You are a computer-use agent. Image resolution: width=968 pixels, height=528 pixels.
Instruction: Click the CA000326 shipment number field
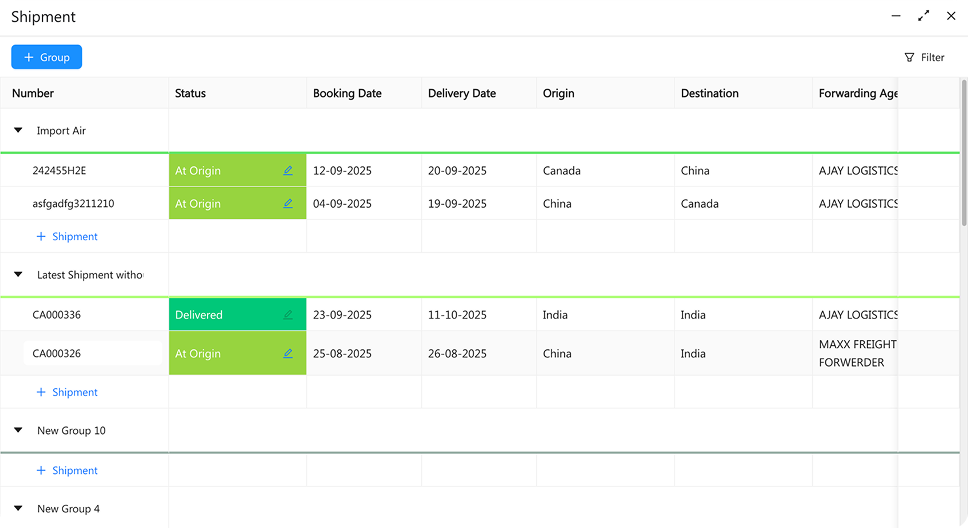(92, 354)
